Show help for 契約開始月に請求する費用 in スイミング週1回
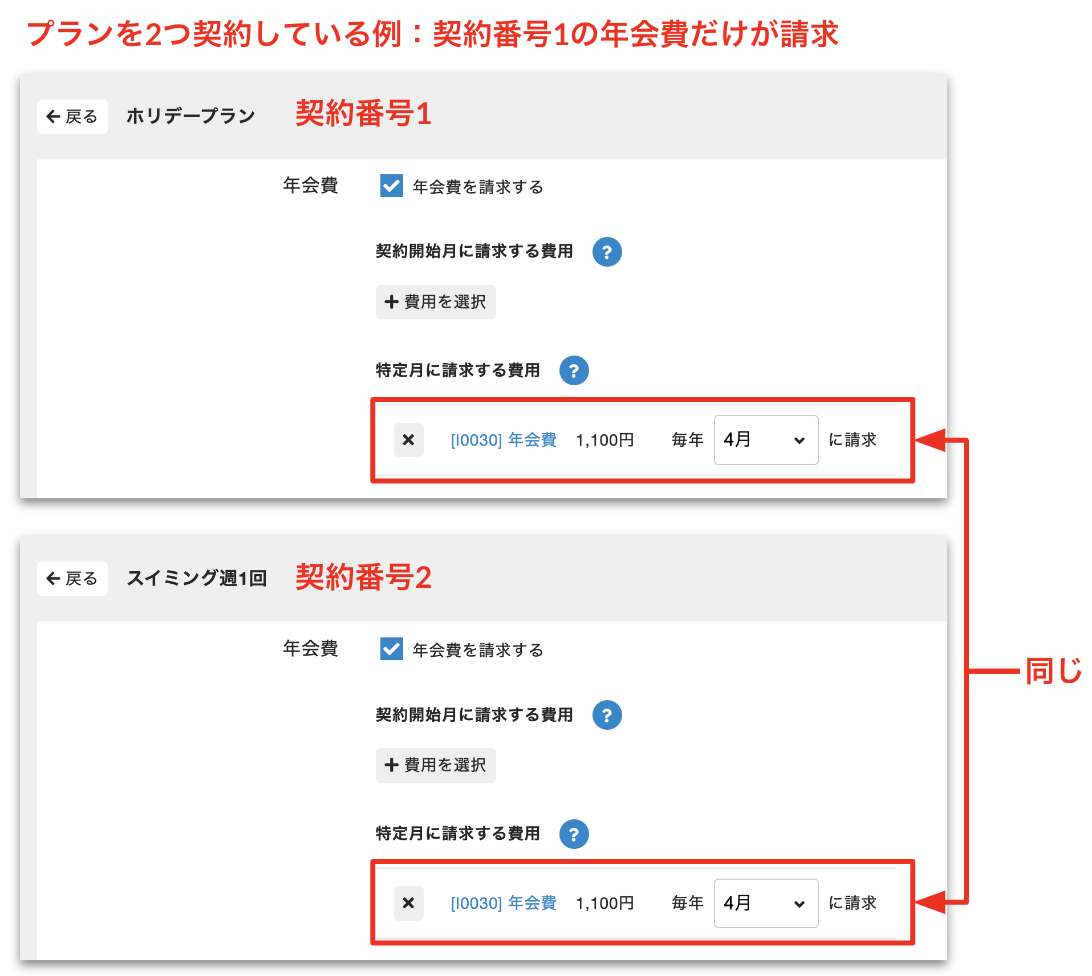The width and height of the screenshot is (1092, 976). [x=607, y=715]
